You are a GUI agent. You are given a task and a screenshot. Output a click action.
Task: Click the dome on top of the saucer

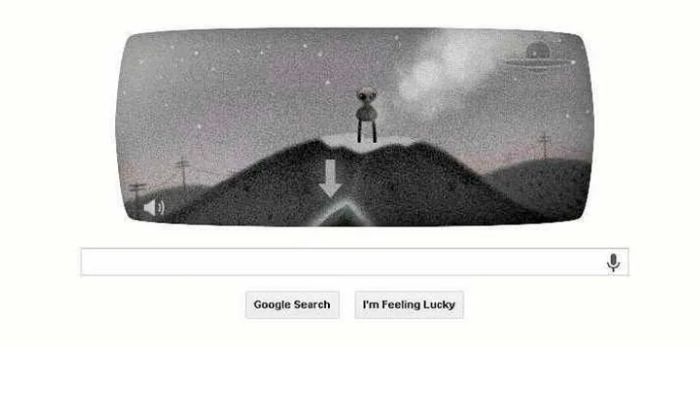(538, 50)
